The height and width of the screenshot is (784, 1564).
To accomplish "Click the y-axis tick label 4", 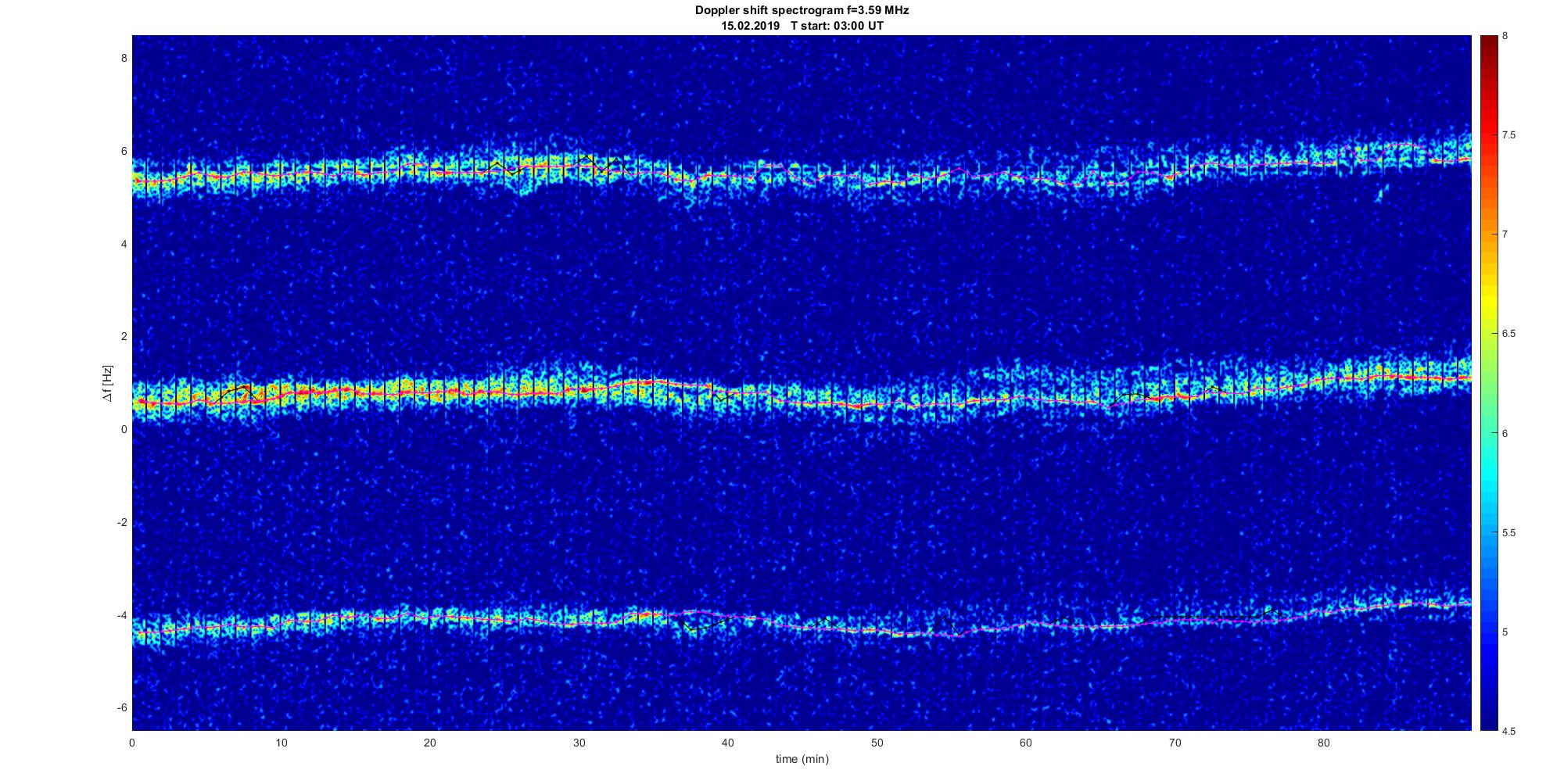I will tap(124, 244).
